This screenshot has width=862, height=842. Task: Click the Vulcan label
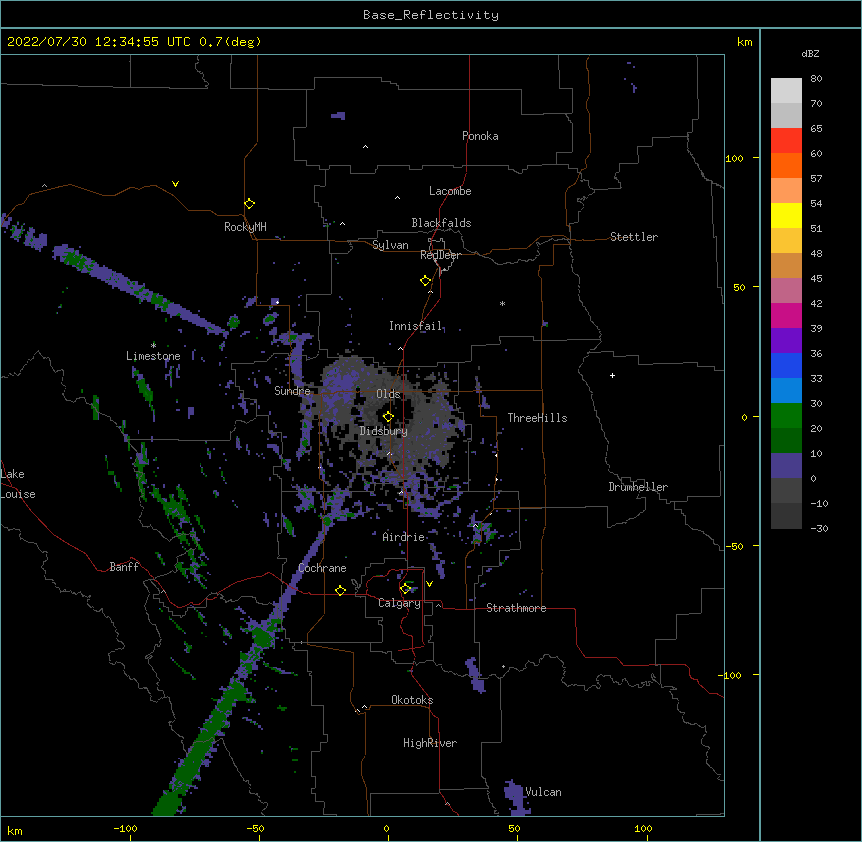[543, 792]
